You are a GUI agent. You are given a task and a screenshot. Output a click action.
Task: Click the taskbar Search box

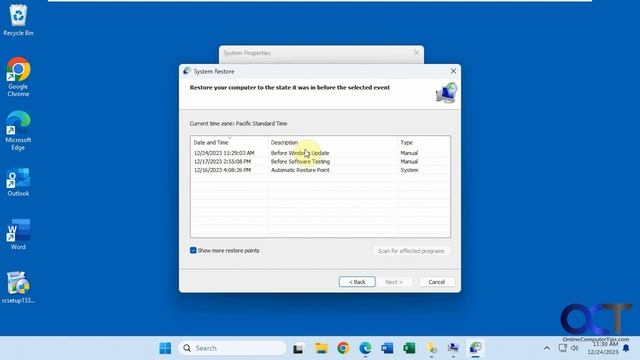[232, 348]
